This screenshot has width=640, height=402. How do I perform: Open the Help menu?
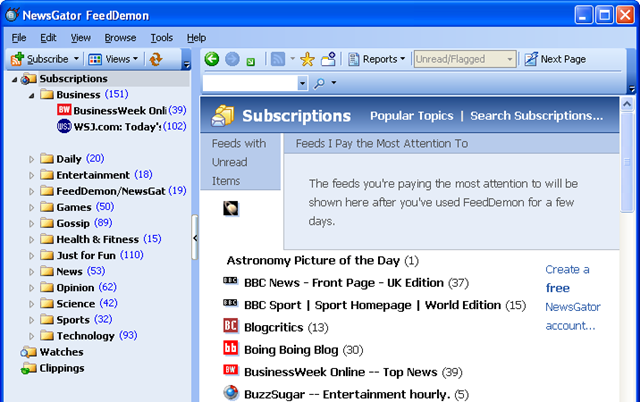point(196,38)
